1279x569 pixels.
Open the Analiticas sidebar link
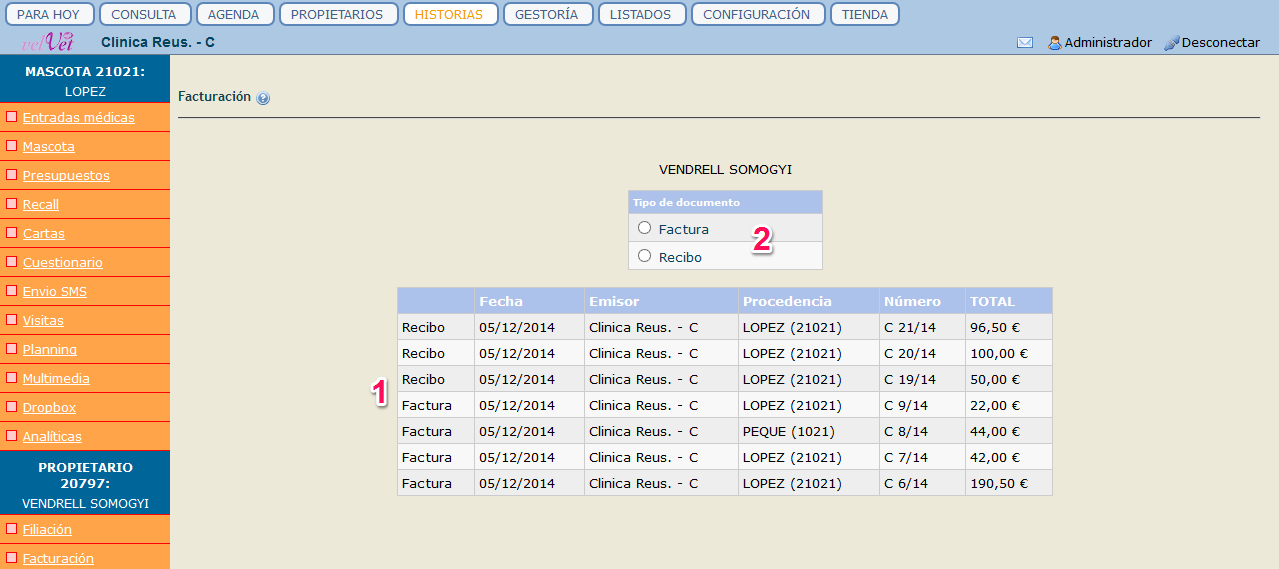(x=52, y=436)
